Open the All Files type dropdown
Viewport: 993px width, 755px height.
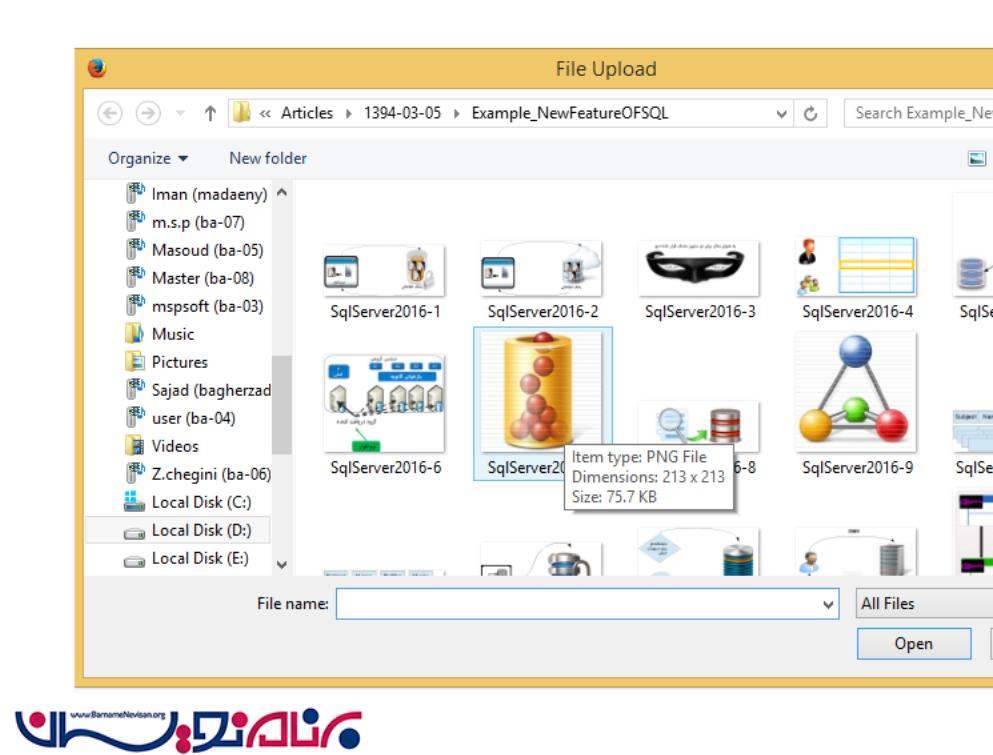point(925,604)
